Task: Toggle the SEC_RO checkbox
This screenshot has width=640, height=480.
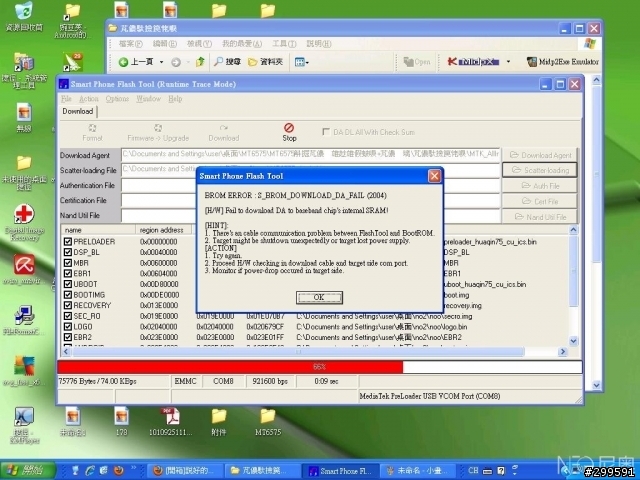Action: pyautogui.click(x=68, y=316)
